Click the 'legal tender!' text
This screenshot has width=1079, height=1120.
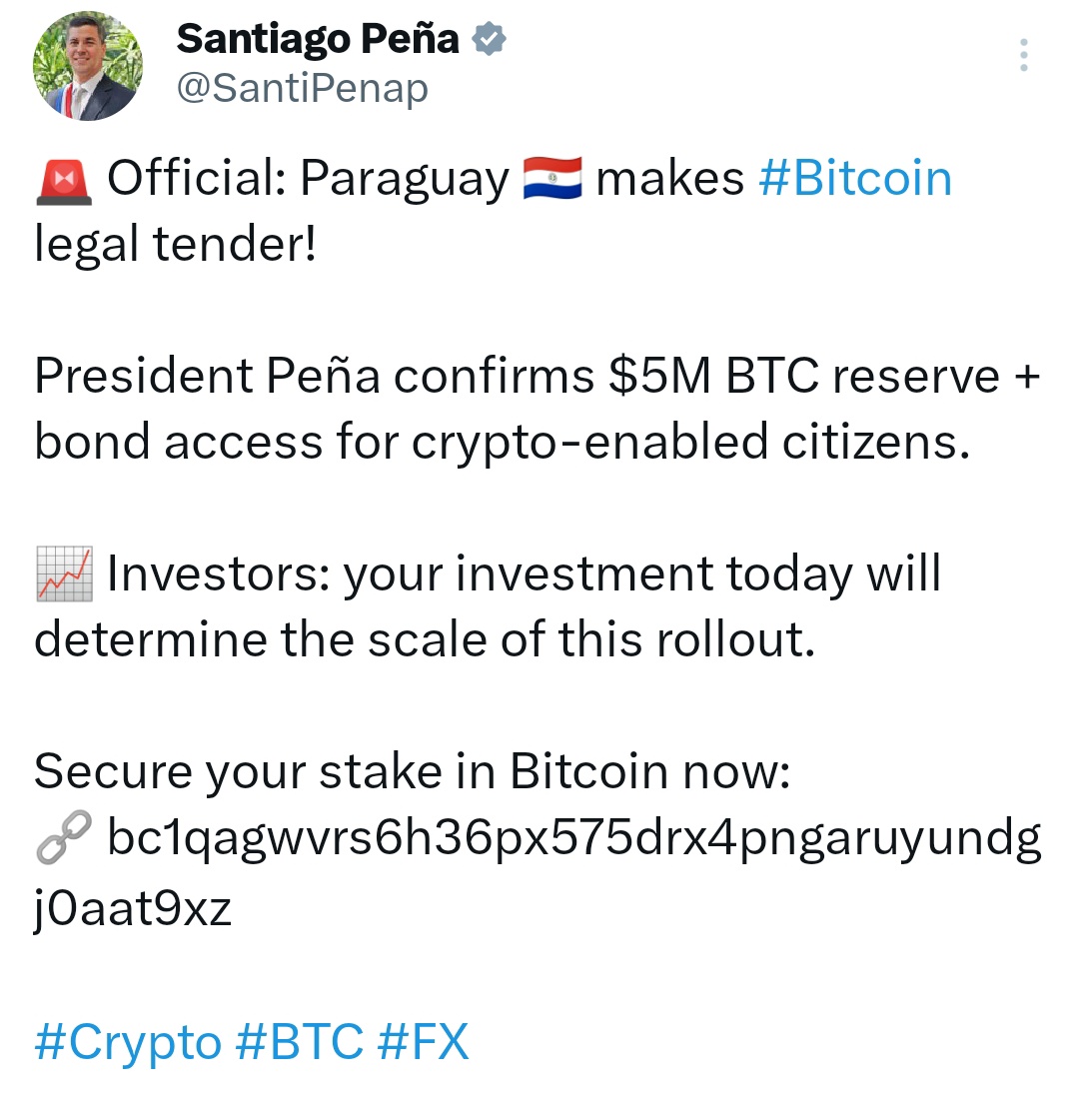click(175, 245)
